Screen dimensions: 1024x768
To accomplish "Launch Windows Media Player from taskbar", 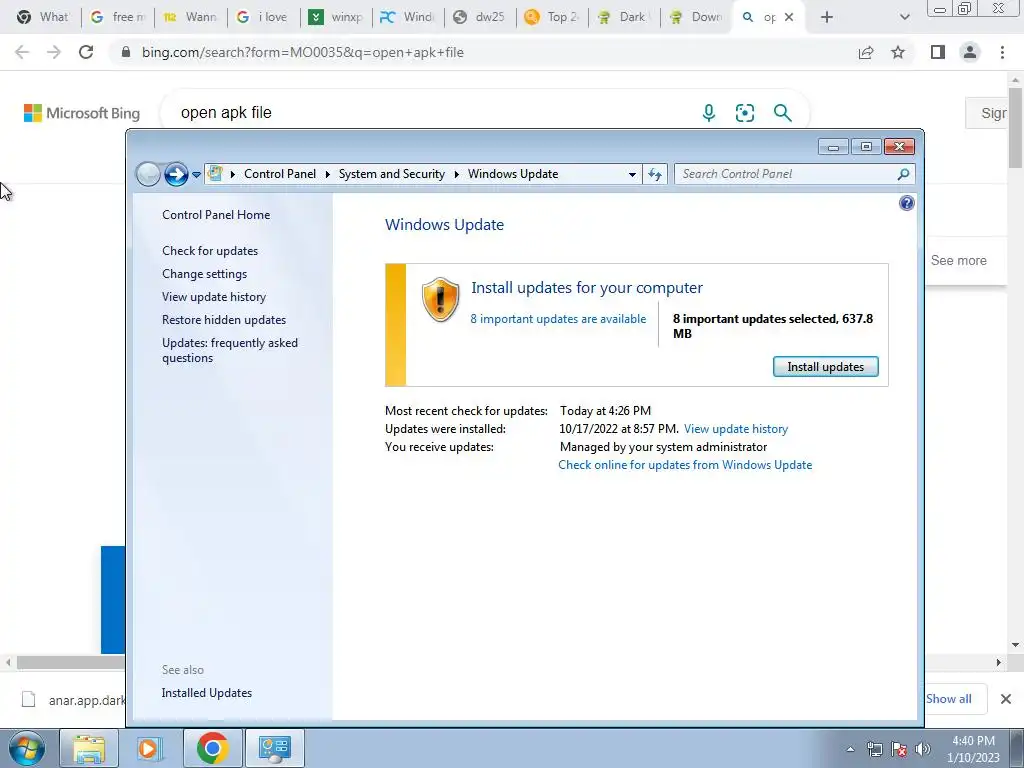I will tap(150, 748).
